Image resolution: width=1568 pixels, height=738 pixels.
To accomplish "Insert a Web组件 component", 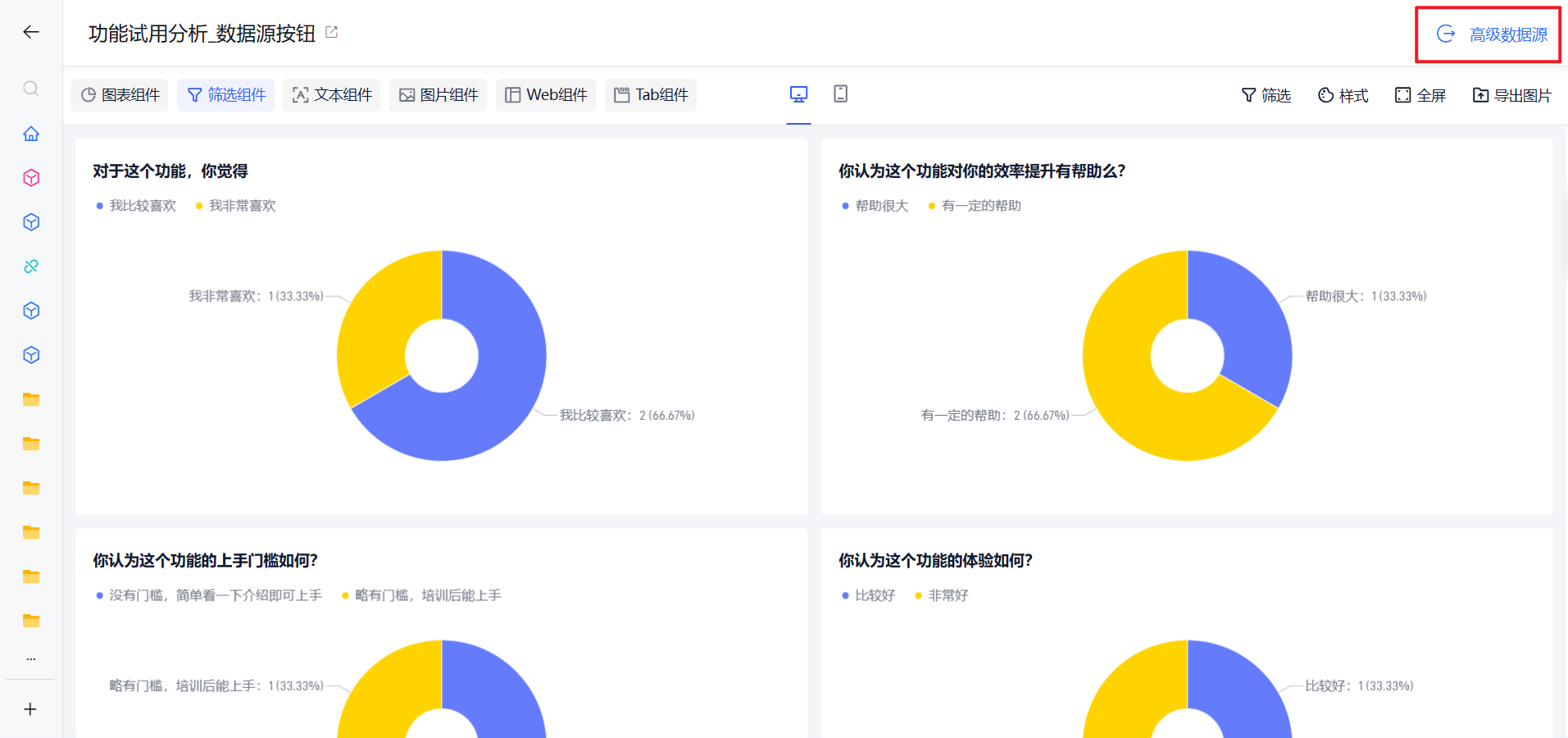I will click(x=546, y=95).
